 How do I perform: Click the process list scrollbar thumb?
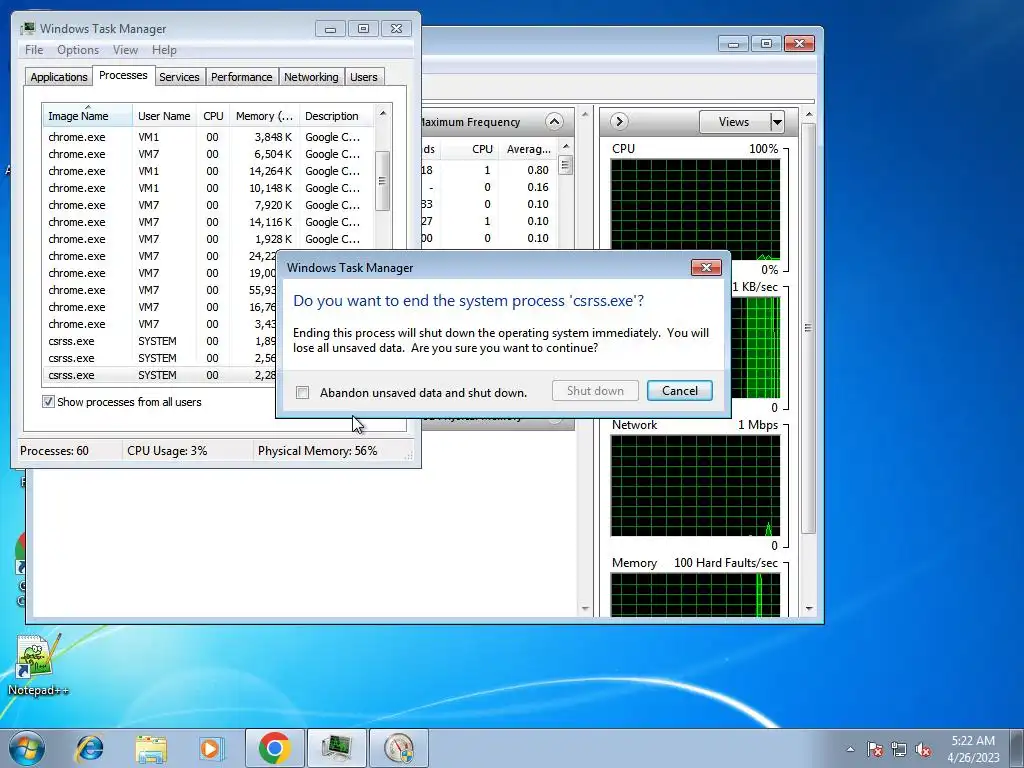click(x=383, y=181)
